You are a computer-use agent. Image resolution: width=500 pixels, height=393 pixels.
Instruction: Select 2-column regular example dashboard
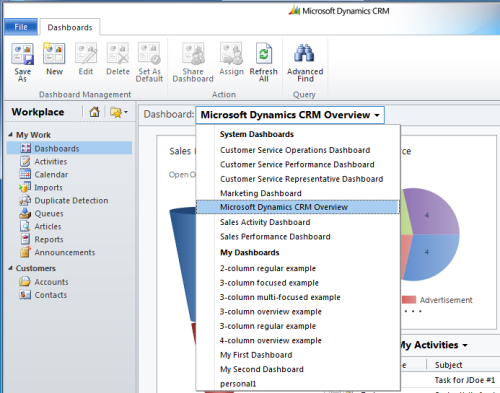(x=268, y=268)
